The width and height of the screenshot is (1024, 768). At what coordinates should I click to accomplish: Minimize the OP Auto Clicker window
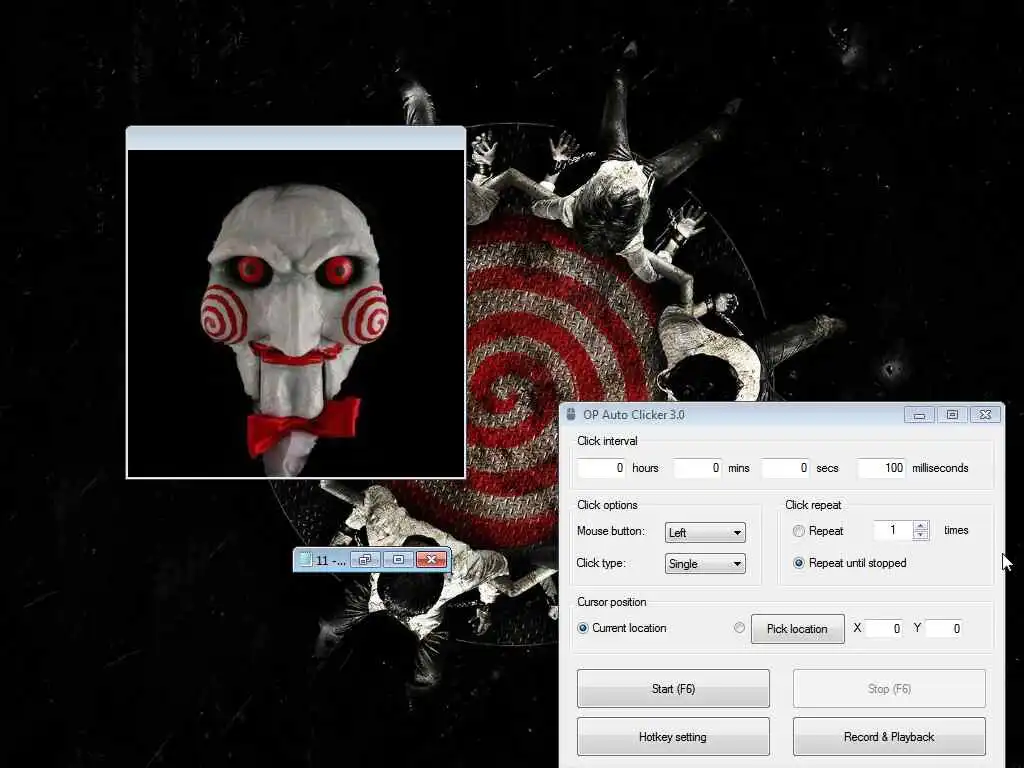pyautogui.click(x=920, y=415)
